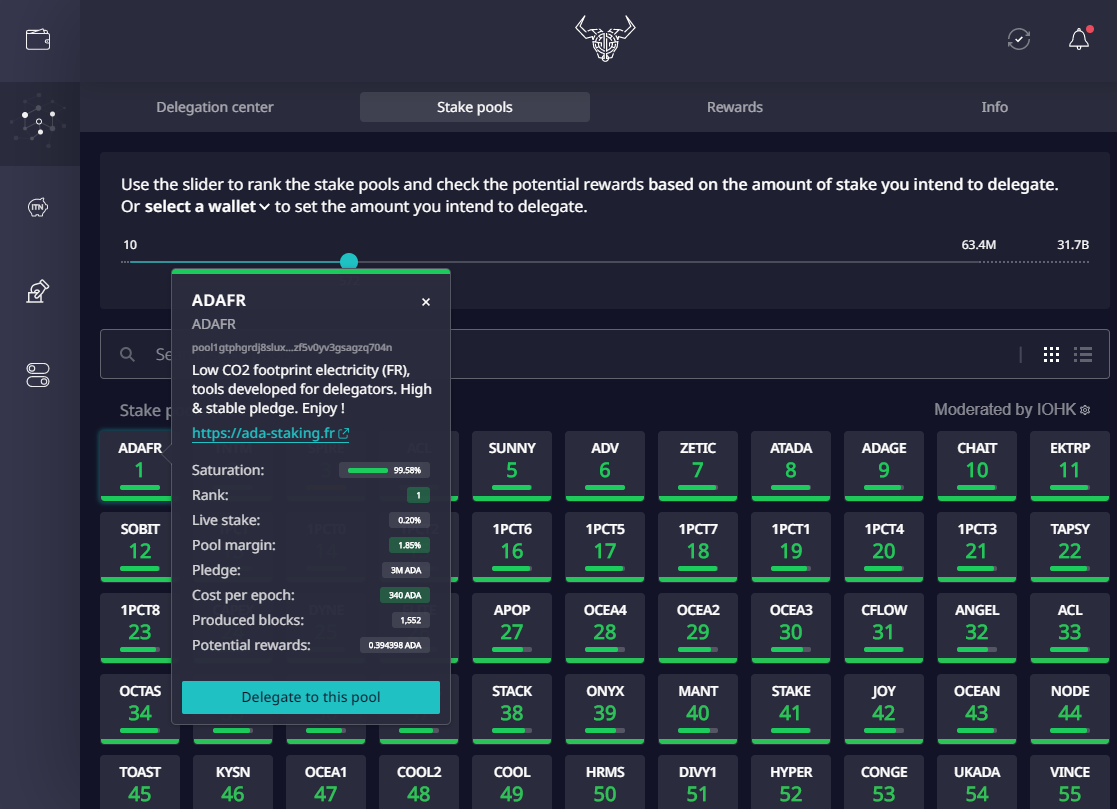1117x809 pixels.
Task: Open notifications bell icon
Action: point(1079,38)
